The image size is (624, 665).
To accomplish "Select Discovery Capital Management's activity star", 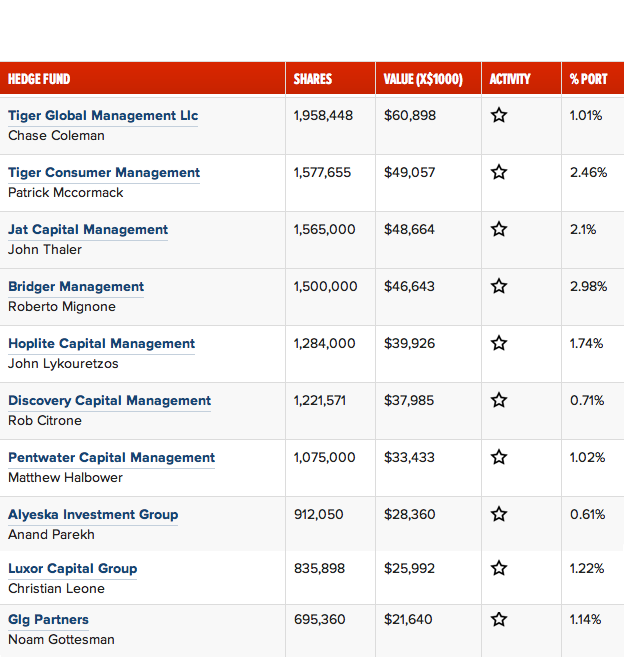I will 499,400.
